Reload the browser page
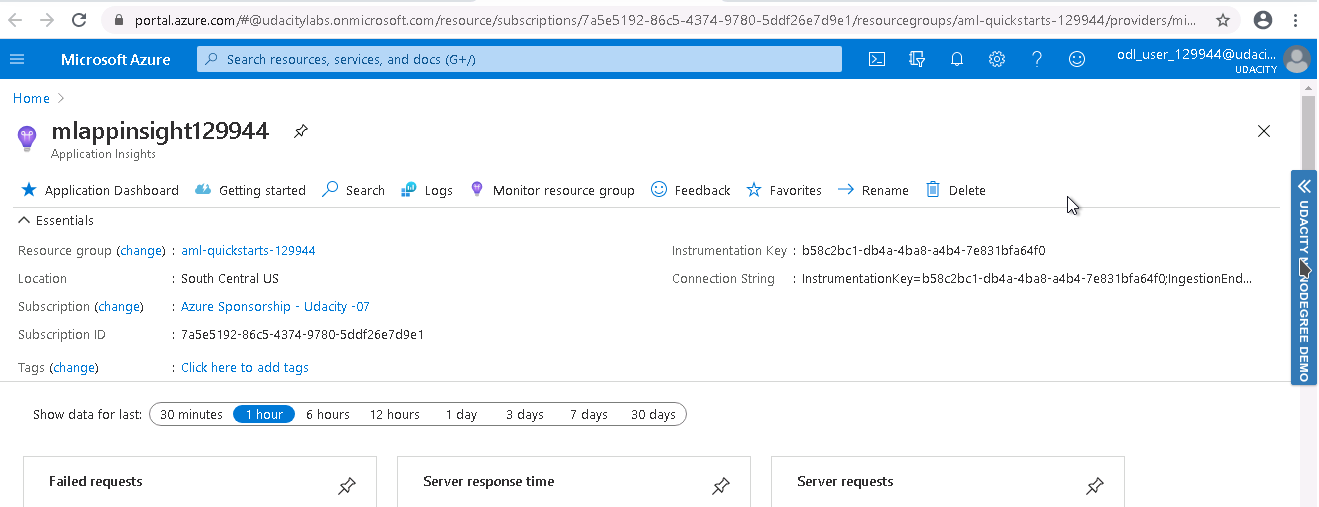Screen dimensions: 1319x507 click(x=78, y=19)
